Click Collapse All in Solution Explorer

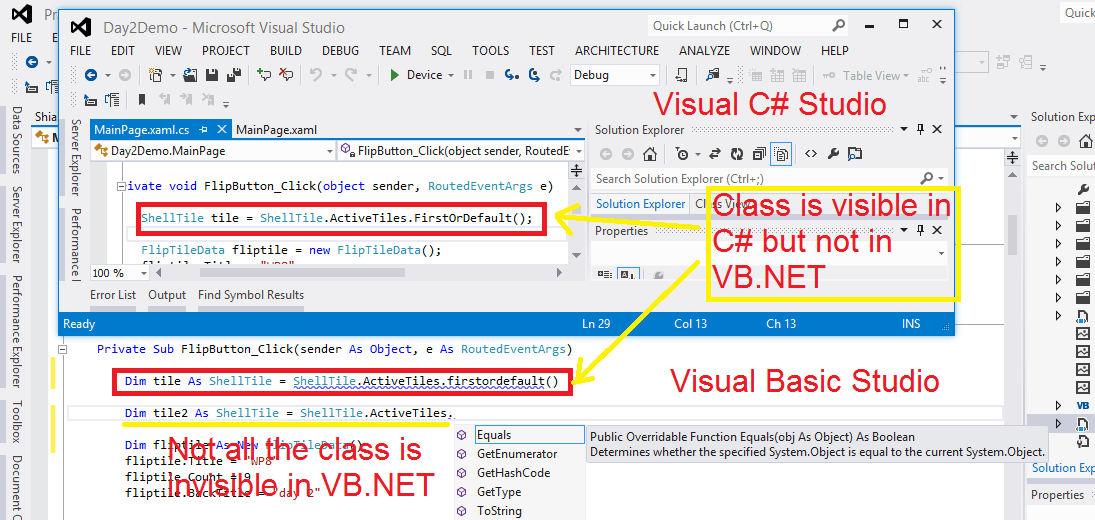click(759, 154)
